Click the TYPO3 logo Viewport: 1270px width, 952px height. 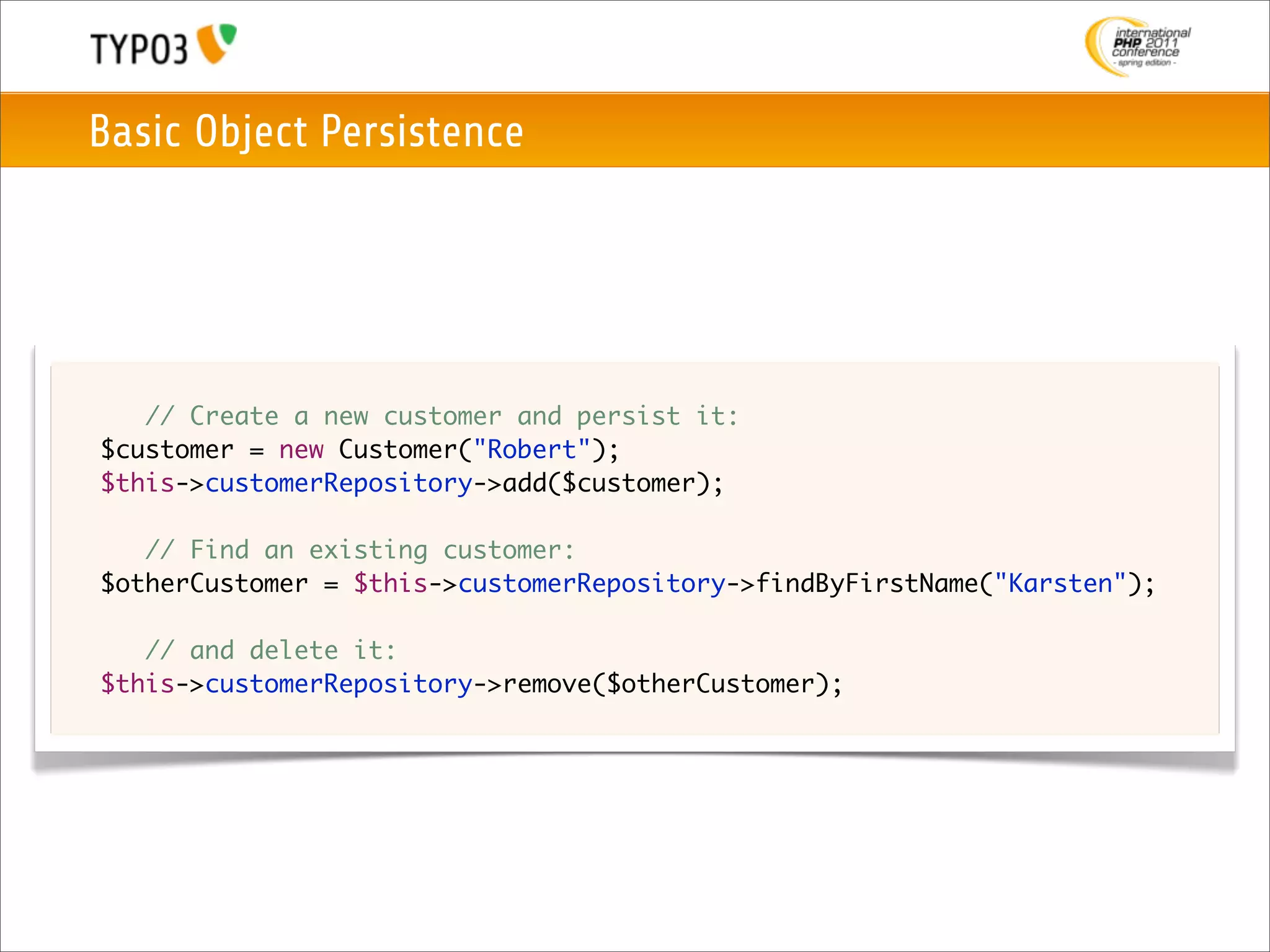coord(164,45)
